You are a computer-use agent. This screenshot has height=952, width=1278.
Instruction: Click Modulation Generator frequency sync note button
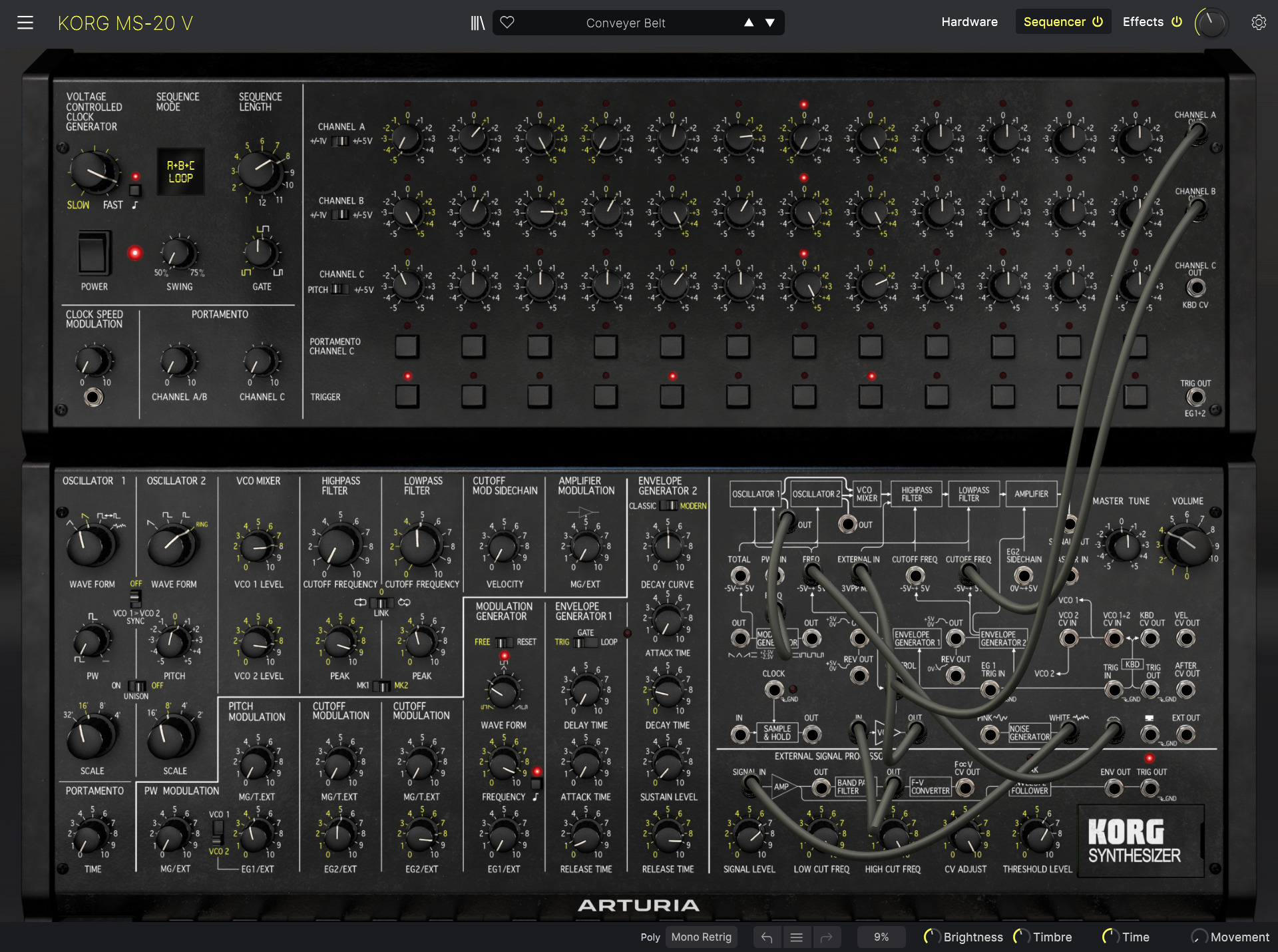point(537,784)
